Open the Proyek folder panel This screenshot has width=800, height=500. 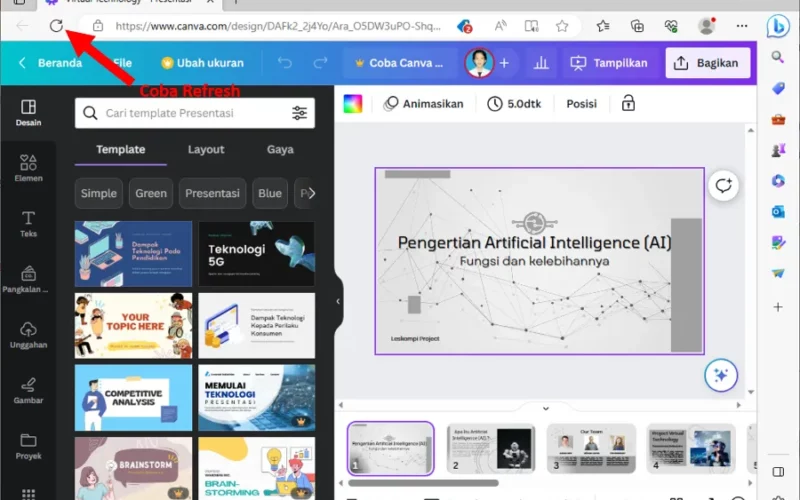[28, 446]
